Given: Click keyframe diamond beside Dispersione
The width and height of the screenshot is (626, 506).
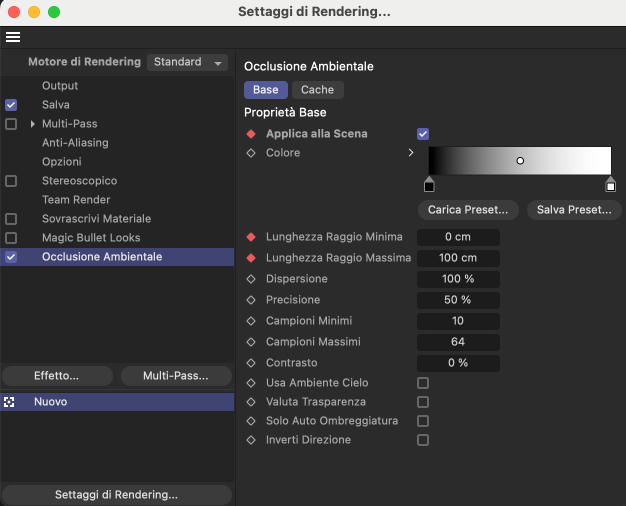Looking at the screenshot, I should [x=251, y=279].
